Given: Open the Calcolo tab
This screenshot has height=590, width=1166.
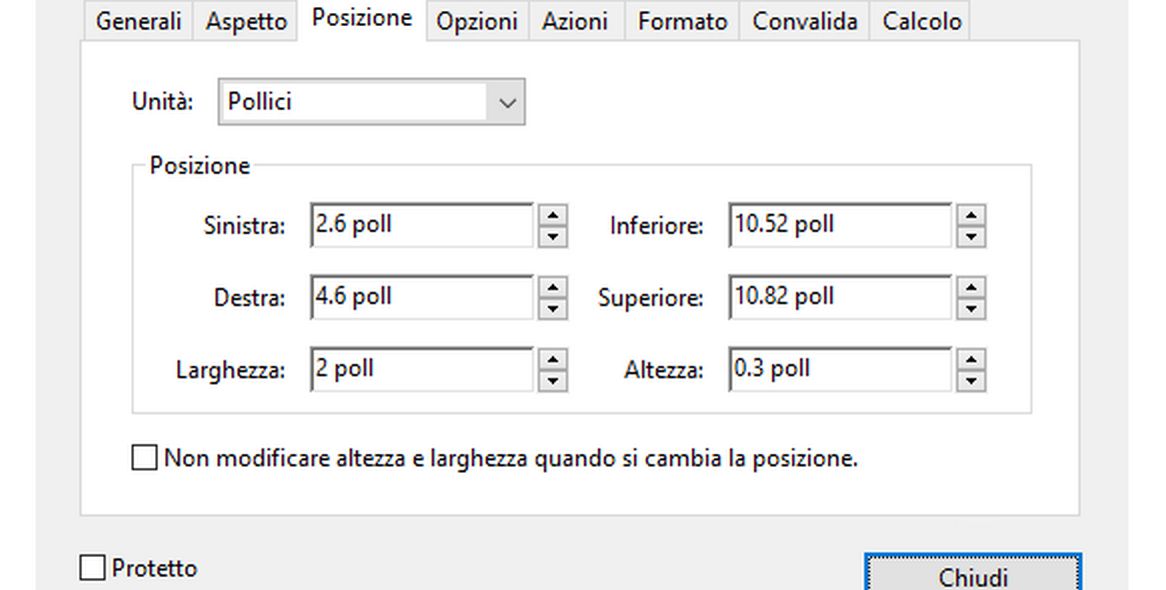Looking at the screenshot, I should pos(921,22).
